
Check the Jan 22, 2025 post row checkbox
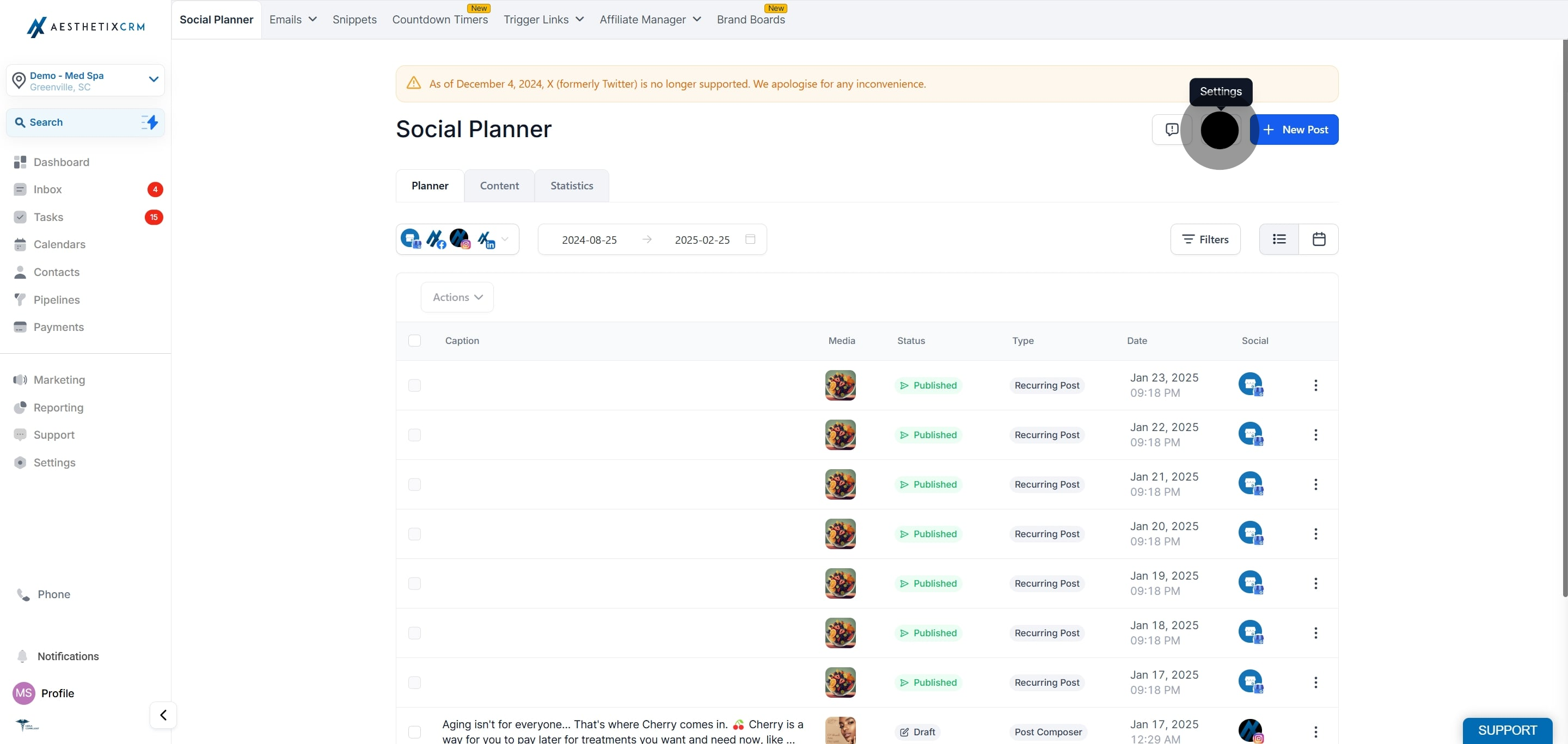(414, 435)
